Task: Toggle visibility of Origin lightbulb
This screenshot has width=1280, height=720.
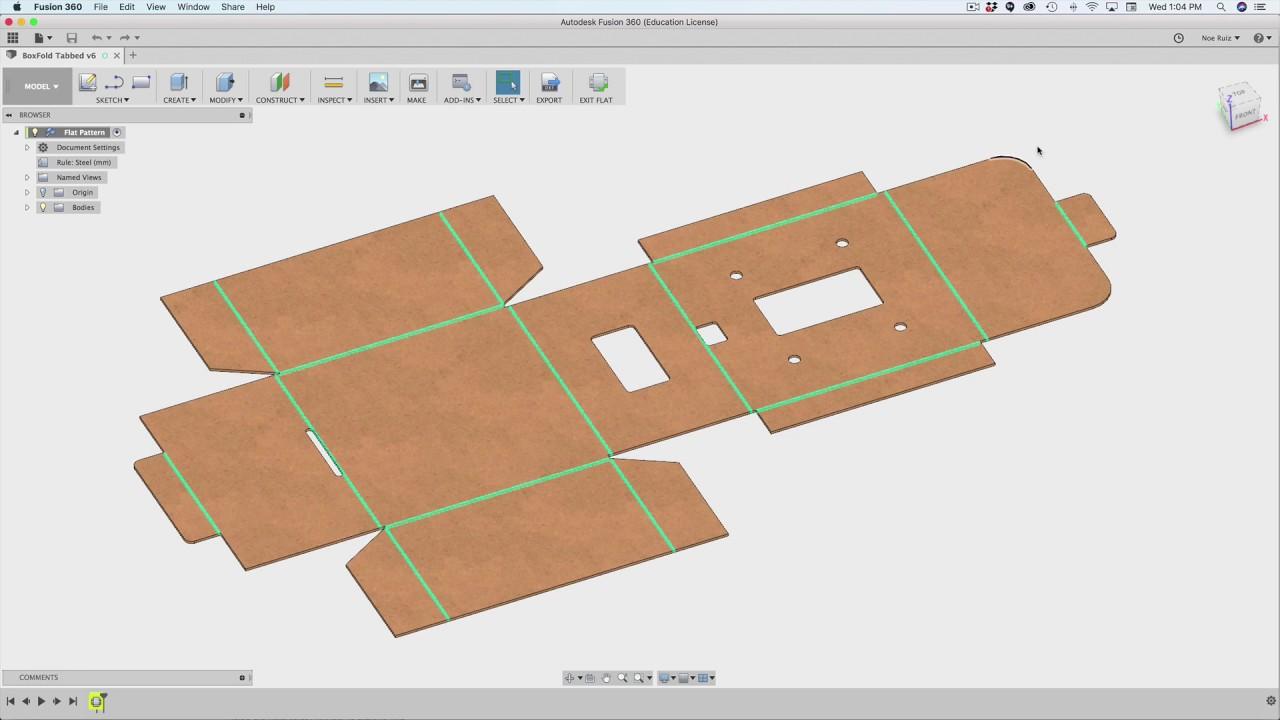Action: (43, 192)
